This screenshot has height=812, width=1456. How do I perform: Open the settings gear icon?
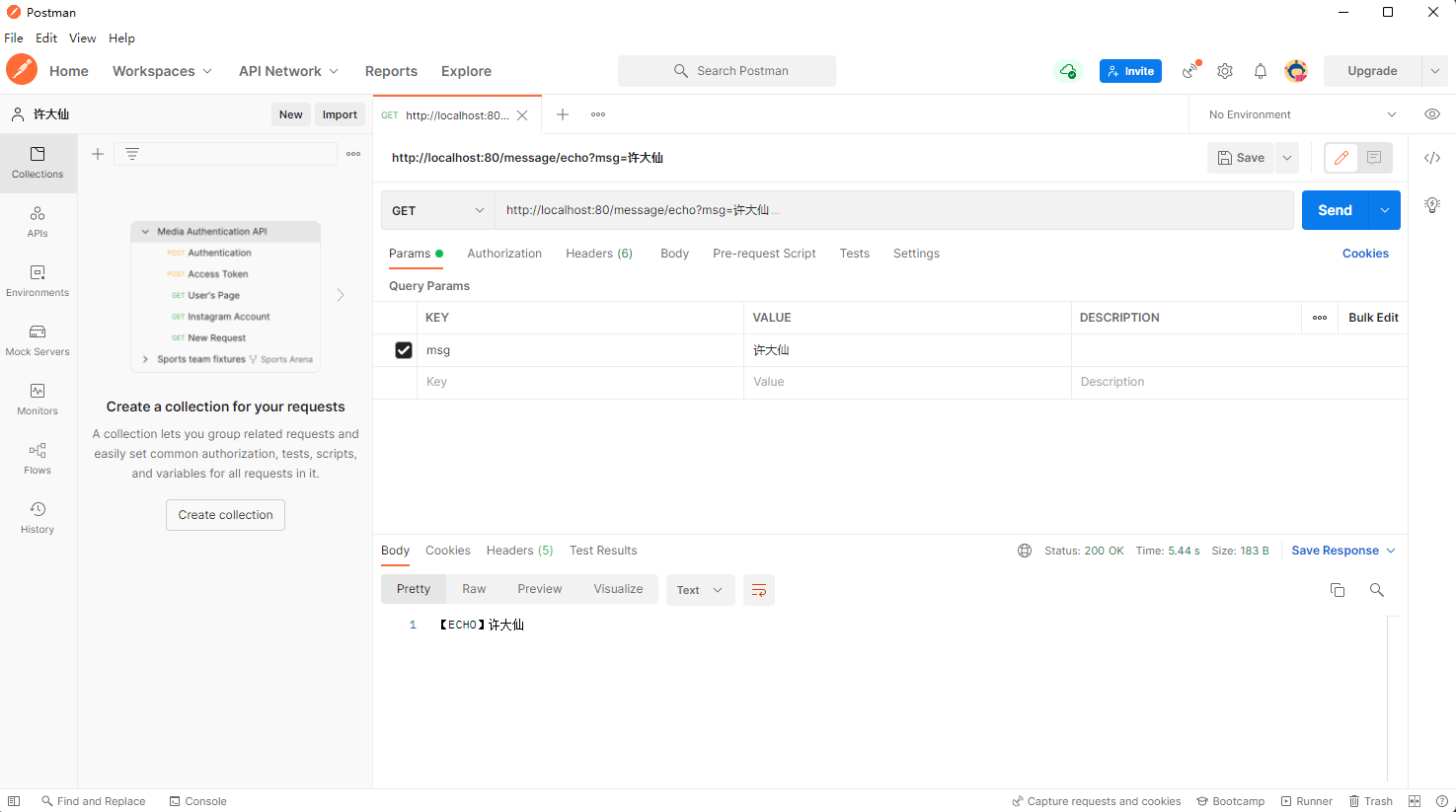pyautogui.click(x=1225, y=71)
